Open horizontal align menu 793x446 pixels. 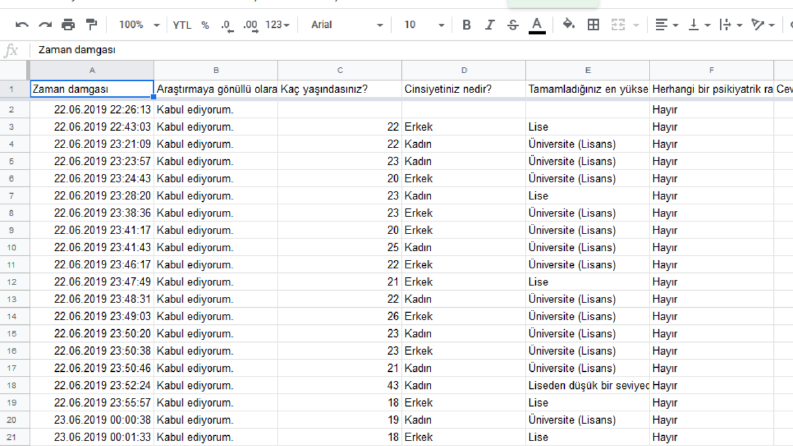pyautogui.click(x=666, y=25)
